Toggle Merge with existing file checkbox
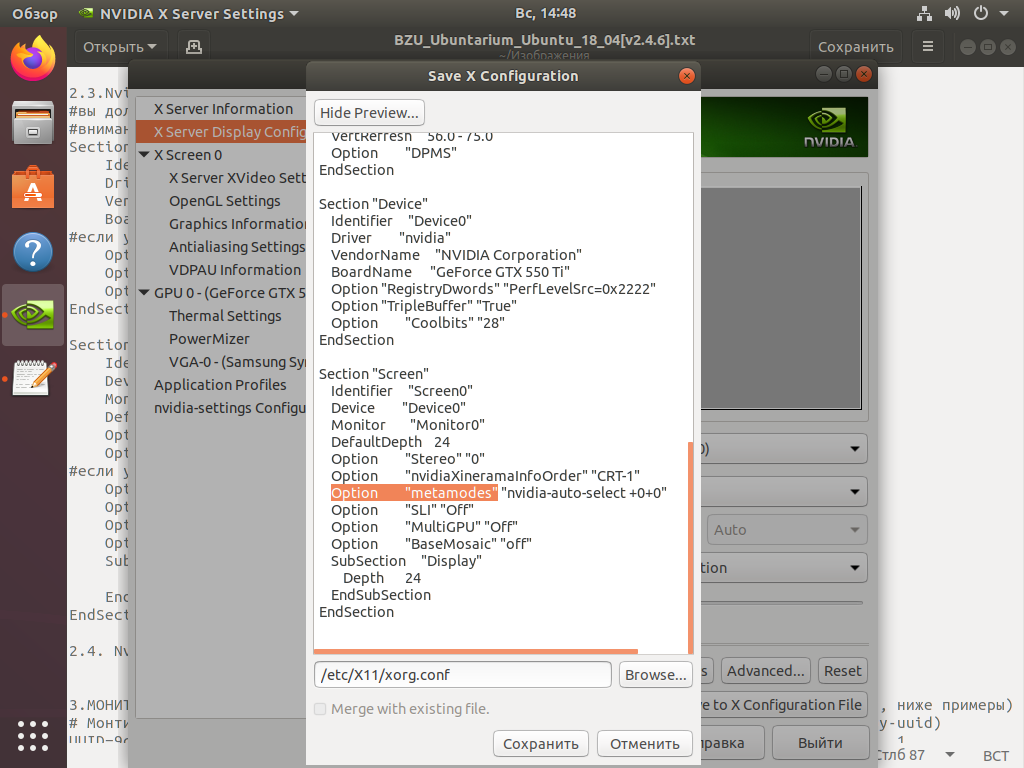This screenshot has height=768, width=1024. (x=320, y=709)
